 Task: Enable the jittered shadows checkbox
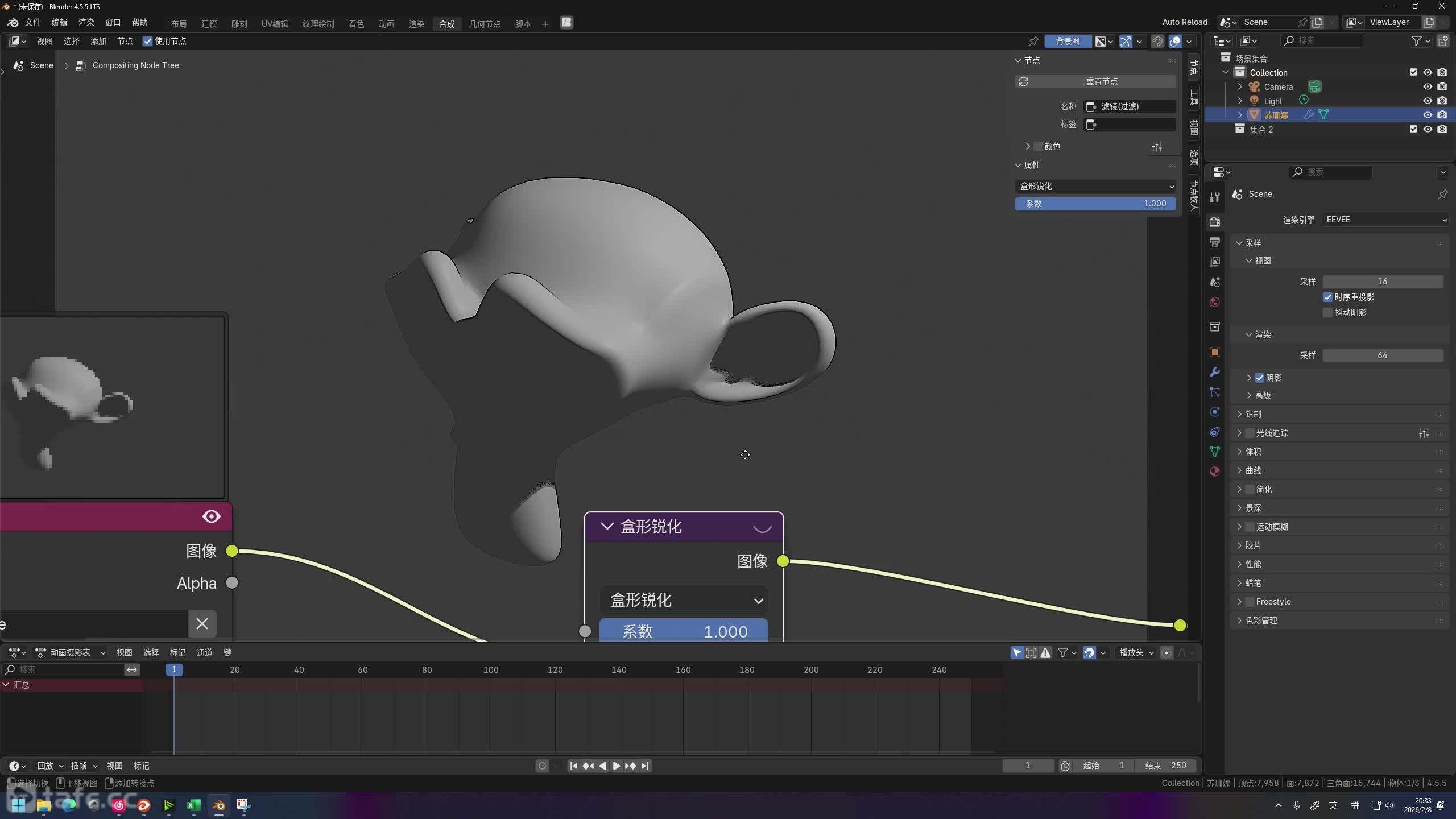pyautogui.click(x=1328, y=313)
